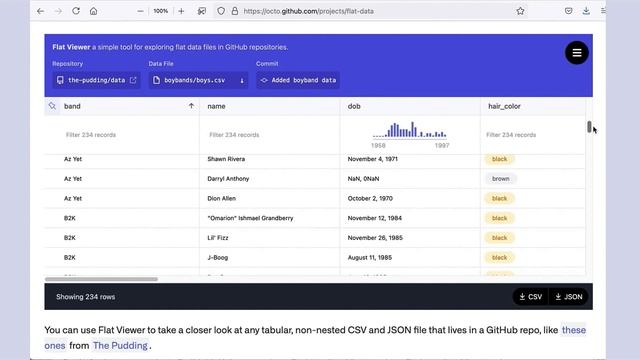
Task: Expand boybands/boys.csv data file dropdown
Action: pos(198,80)
